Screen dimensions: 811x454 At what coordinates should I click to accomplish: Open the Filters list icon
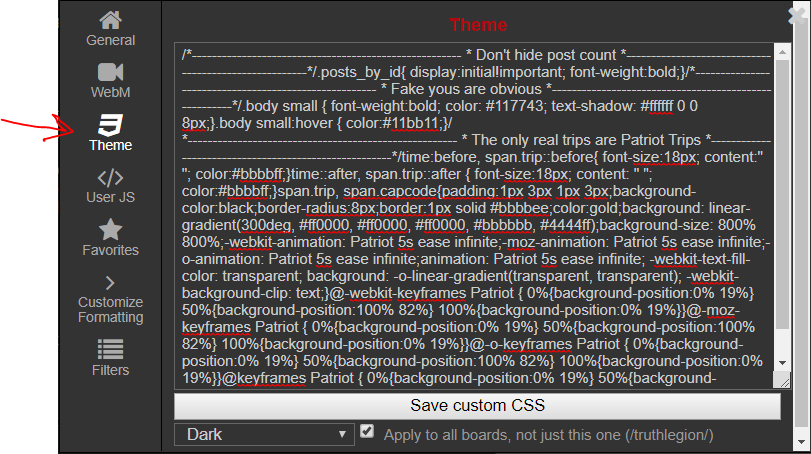[110, 349]
